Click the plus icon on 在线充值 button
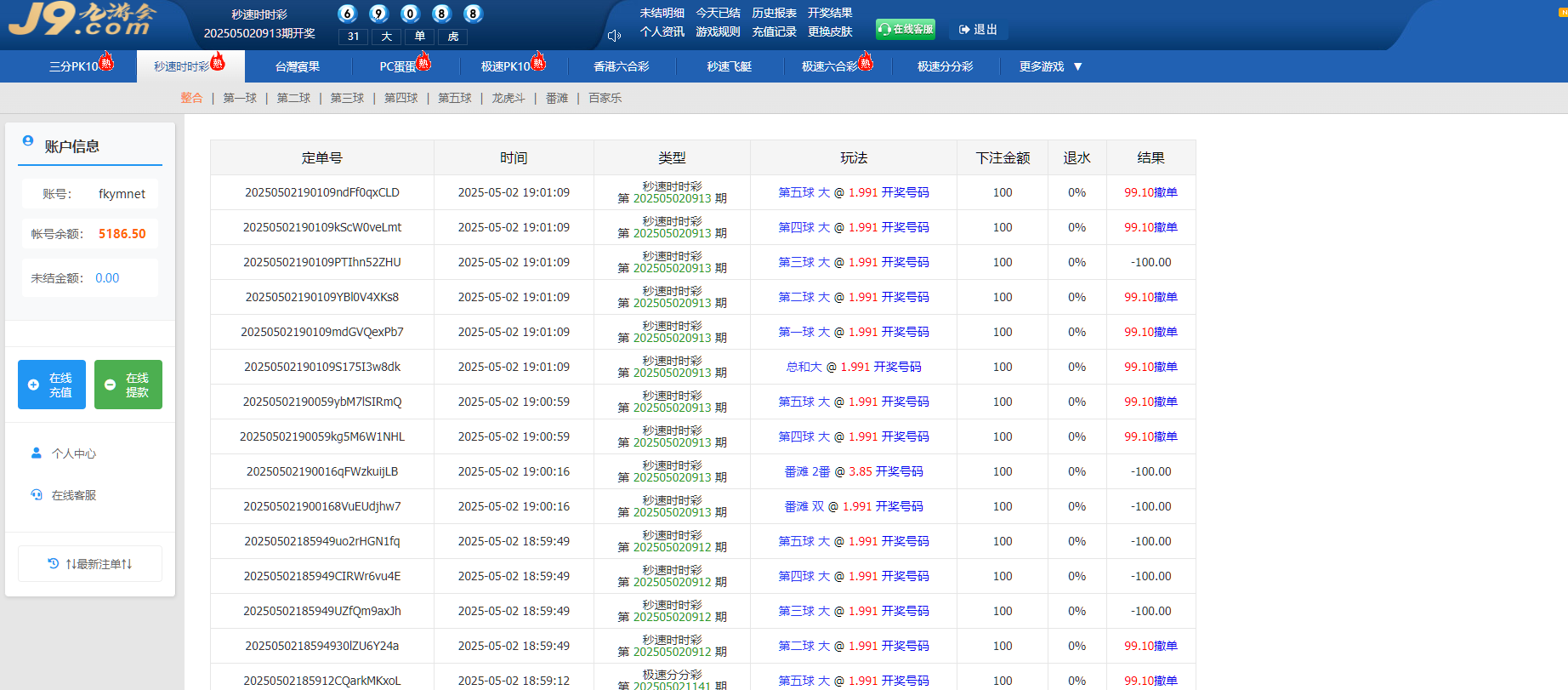This screenshot has width=1568, height=690. pos(34,385)
